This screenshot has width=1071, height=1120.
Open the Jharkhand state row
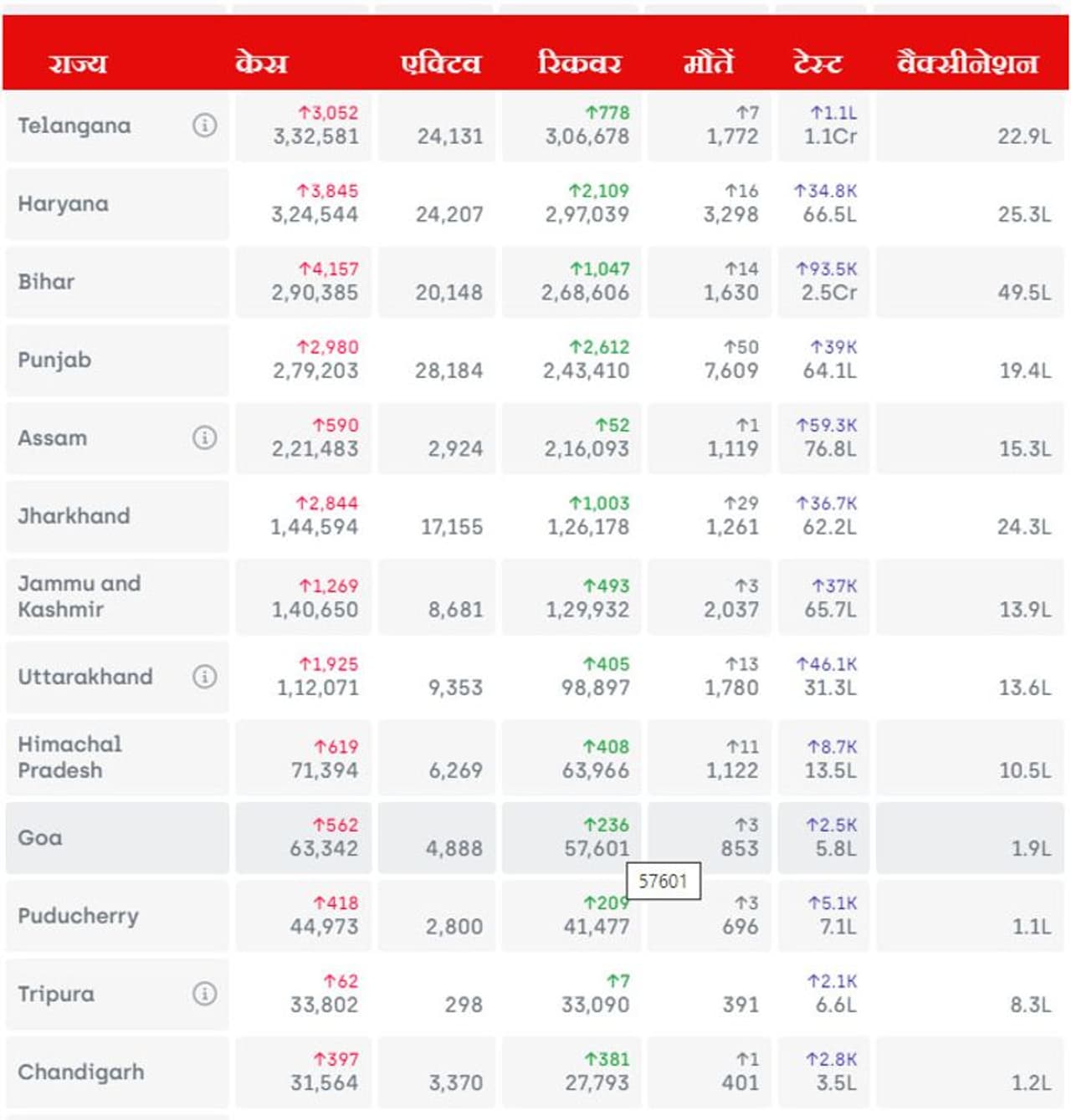click(x=74, y=516)
